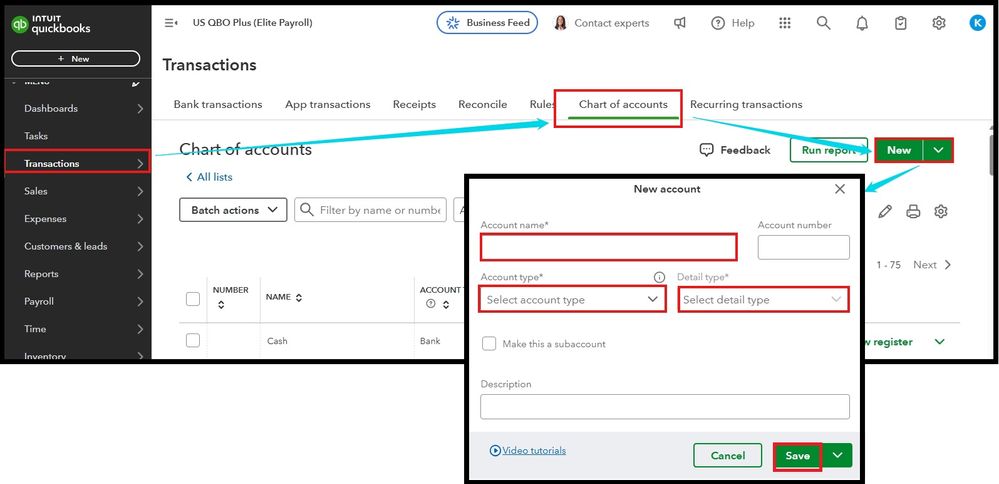
Task: Go to the Next page of accounts
Action: click(x=931, y=265)
